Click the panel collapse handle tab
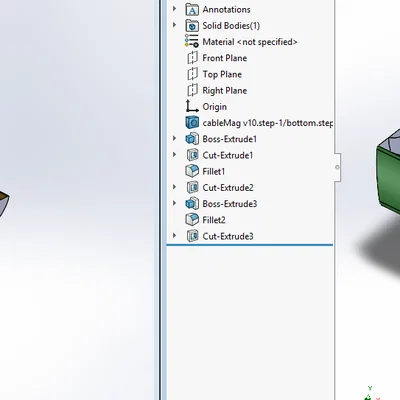The width and height of the screenshot is (400, 400). coord(337,167)
